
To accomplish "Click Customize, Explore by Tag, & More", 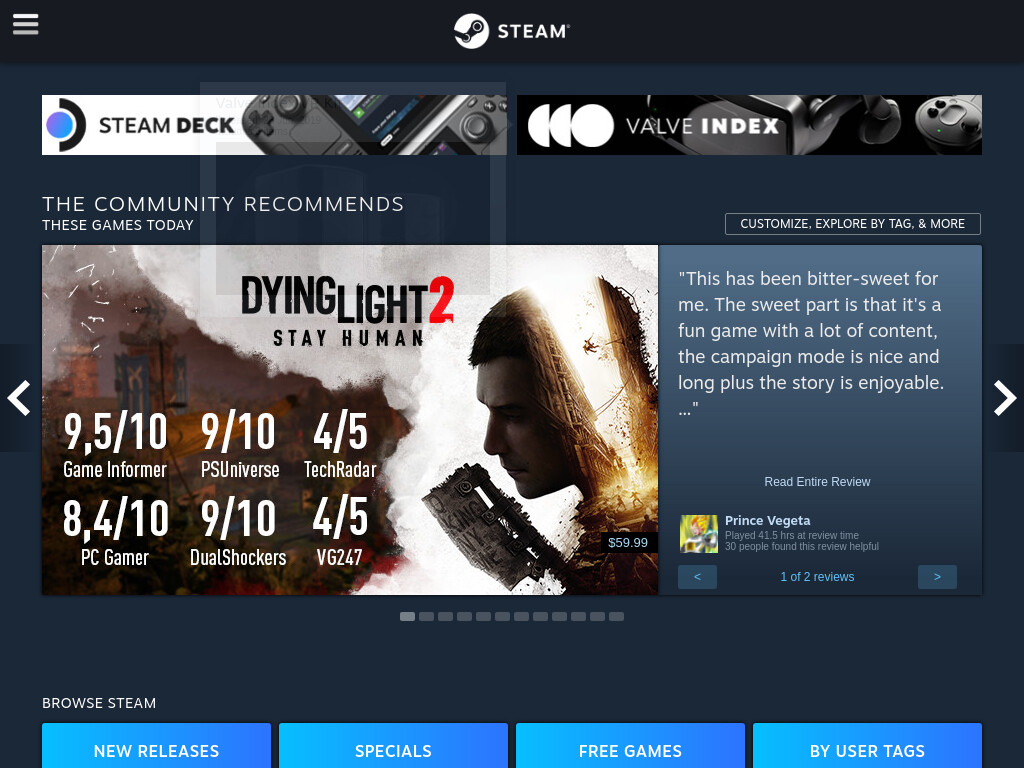I will pyautogui.click(x=852, y=224).
